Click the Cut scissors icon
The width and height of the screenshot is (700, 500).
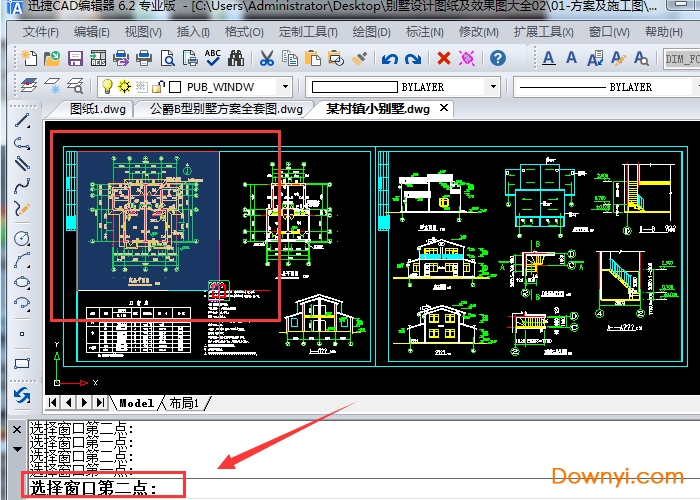(x=266, y=58)
